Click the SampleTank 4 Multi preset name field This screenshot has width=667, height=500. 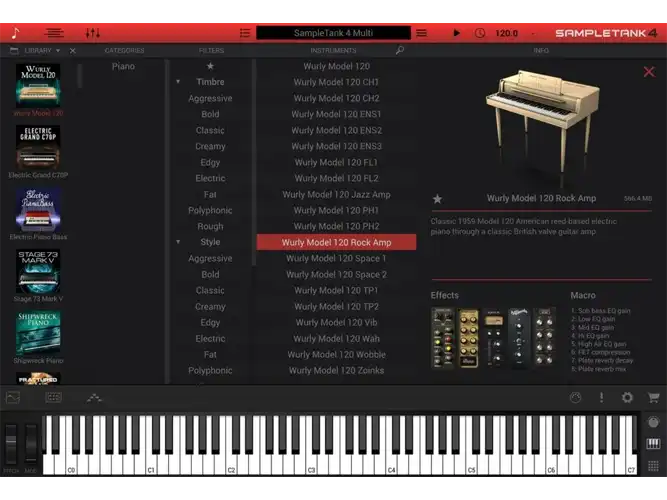[334, 33]
